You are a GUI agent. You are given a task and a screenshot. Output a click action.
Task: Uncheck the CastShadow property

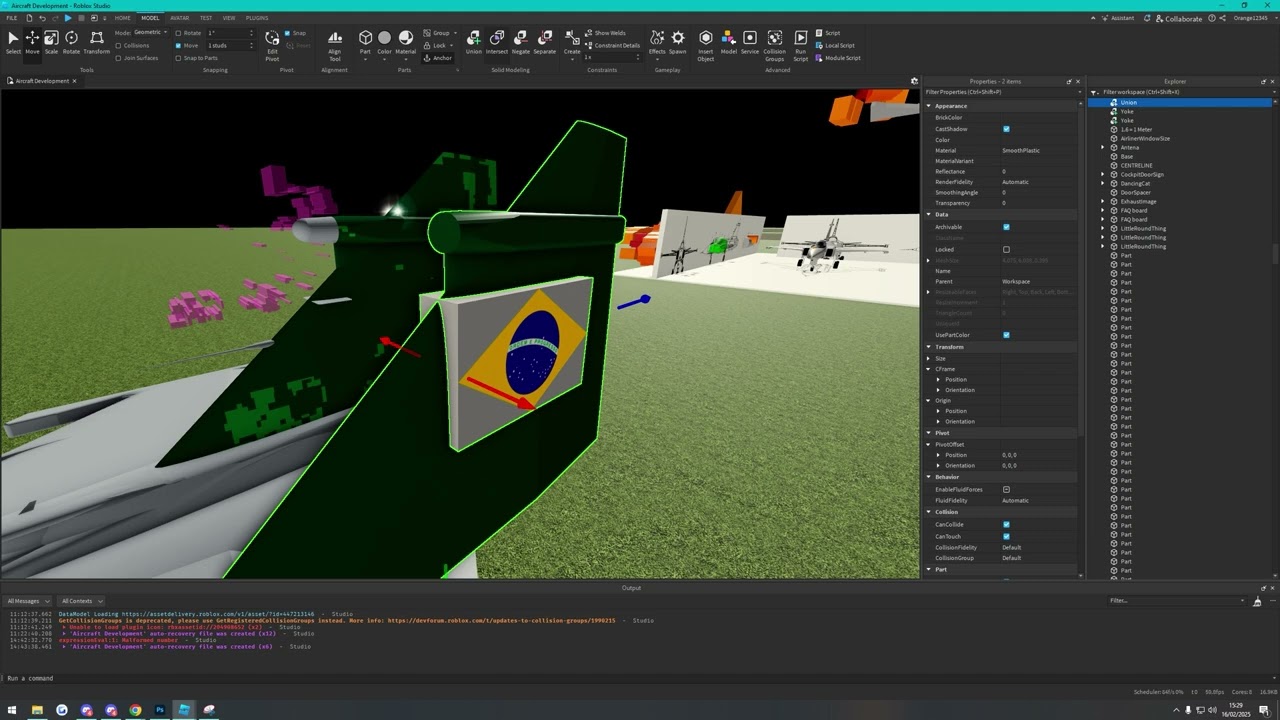[x=1006, y=129]
